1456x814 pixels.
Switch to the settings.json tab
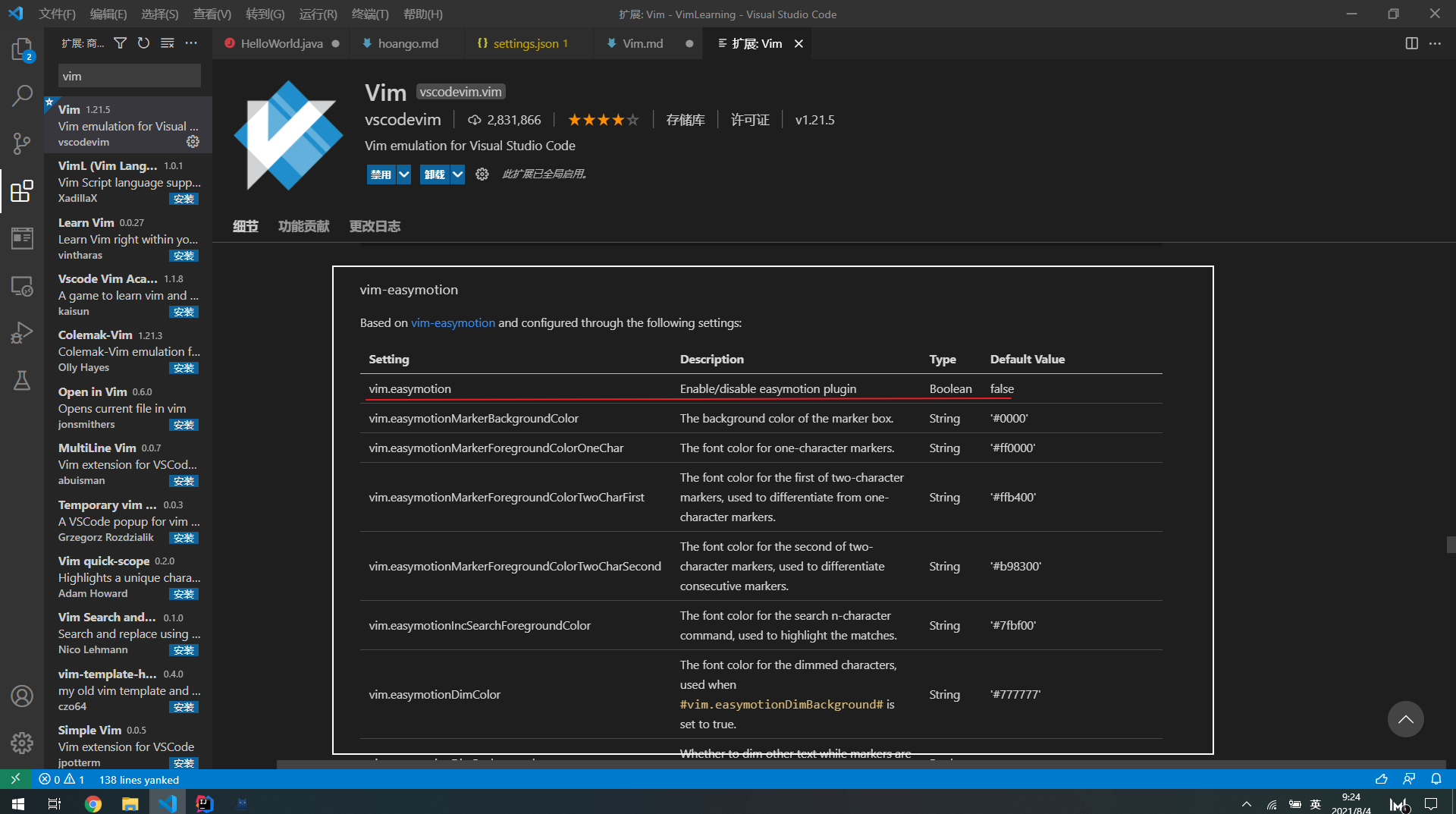click(x=523, y=43)
